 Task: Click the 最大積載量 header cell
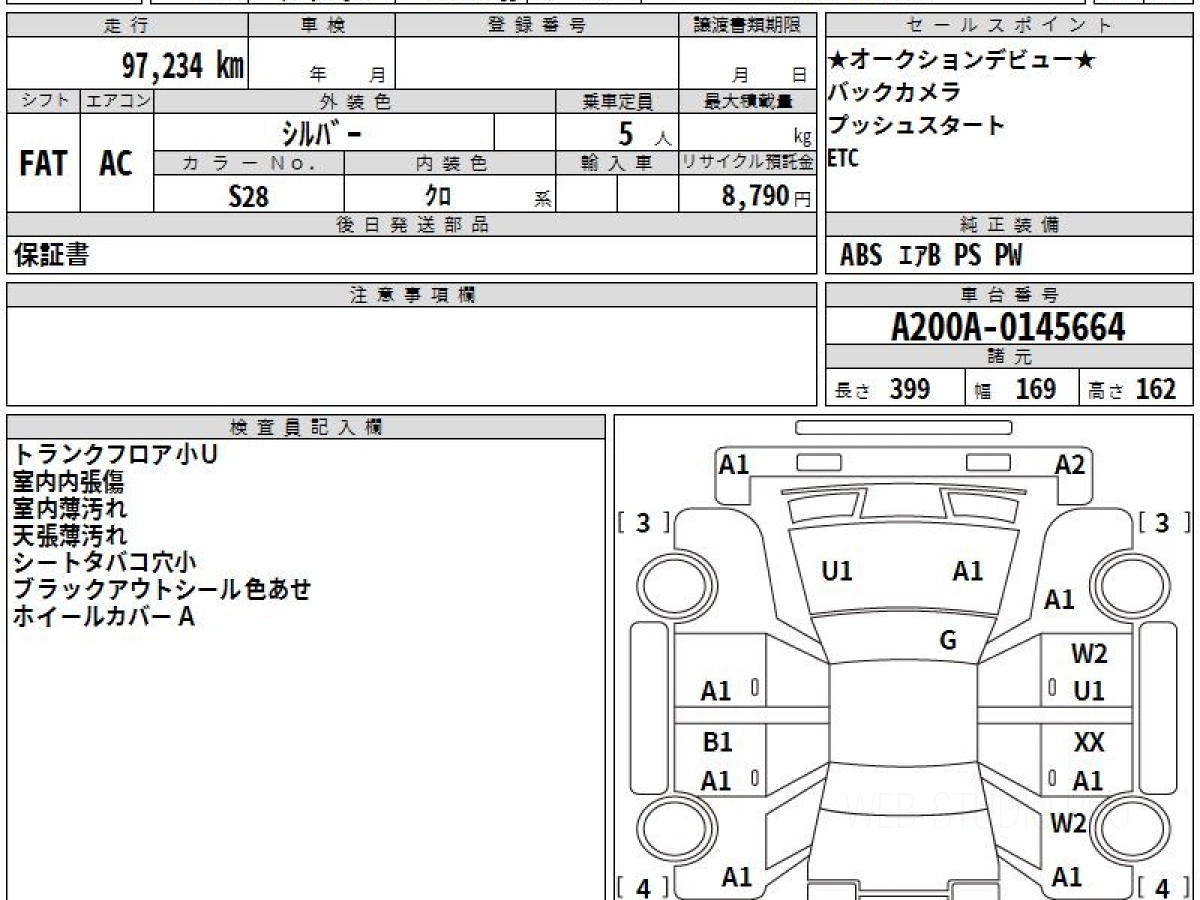pyautogui.click(x=748, y=101)
